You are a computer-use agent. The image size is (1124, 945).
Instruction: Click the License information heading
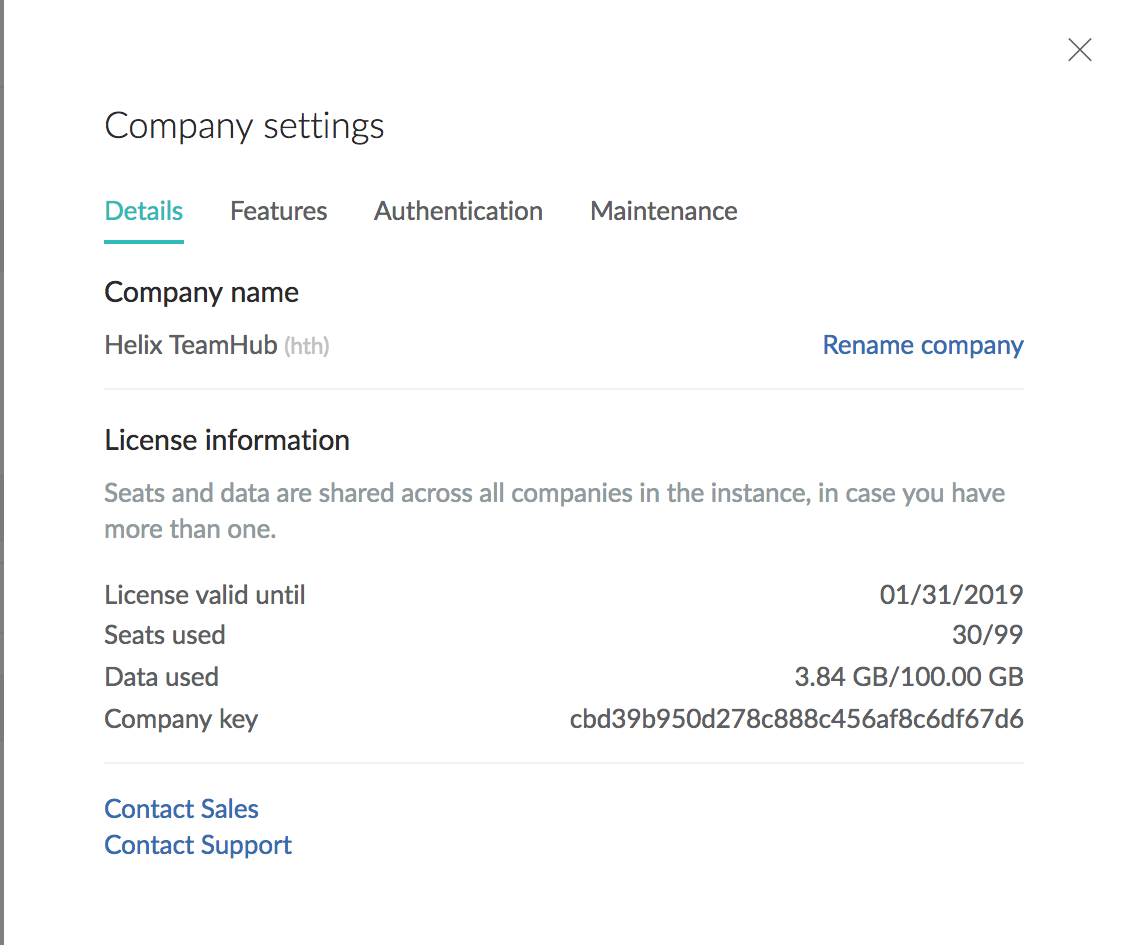tap(227, 440)
